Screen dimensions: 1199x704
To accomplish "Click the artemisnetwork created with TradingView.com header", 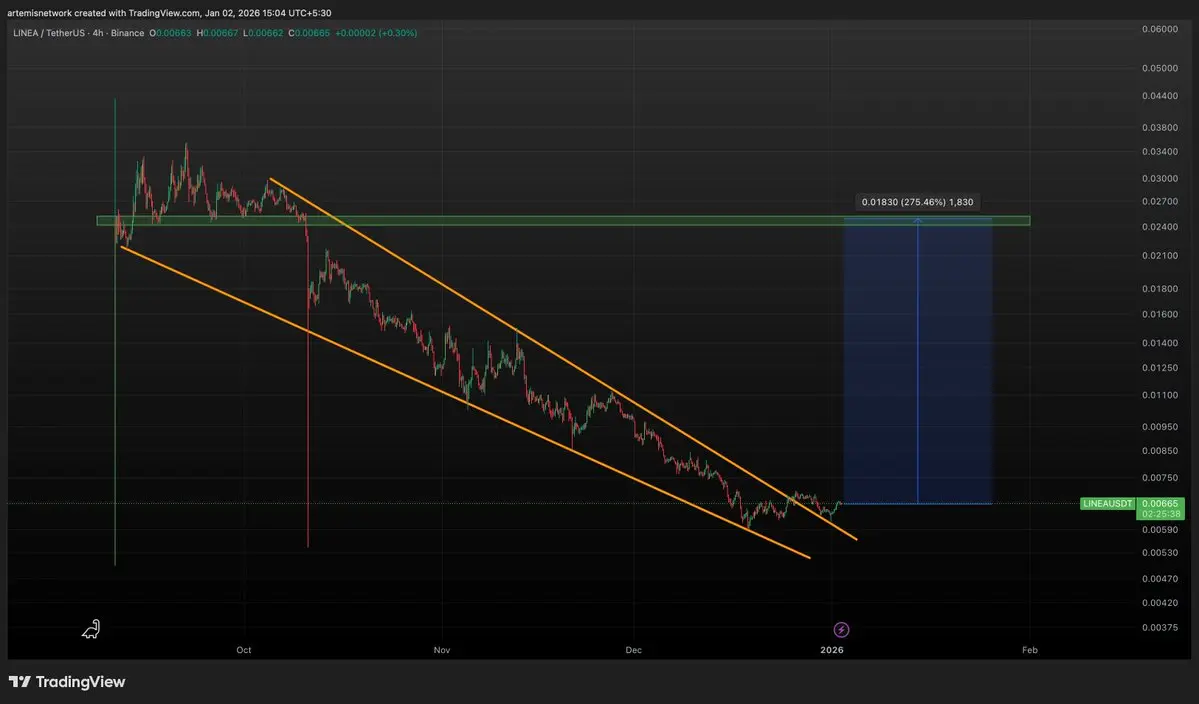I will point(169,13).
